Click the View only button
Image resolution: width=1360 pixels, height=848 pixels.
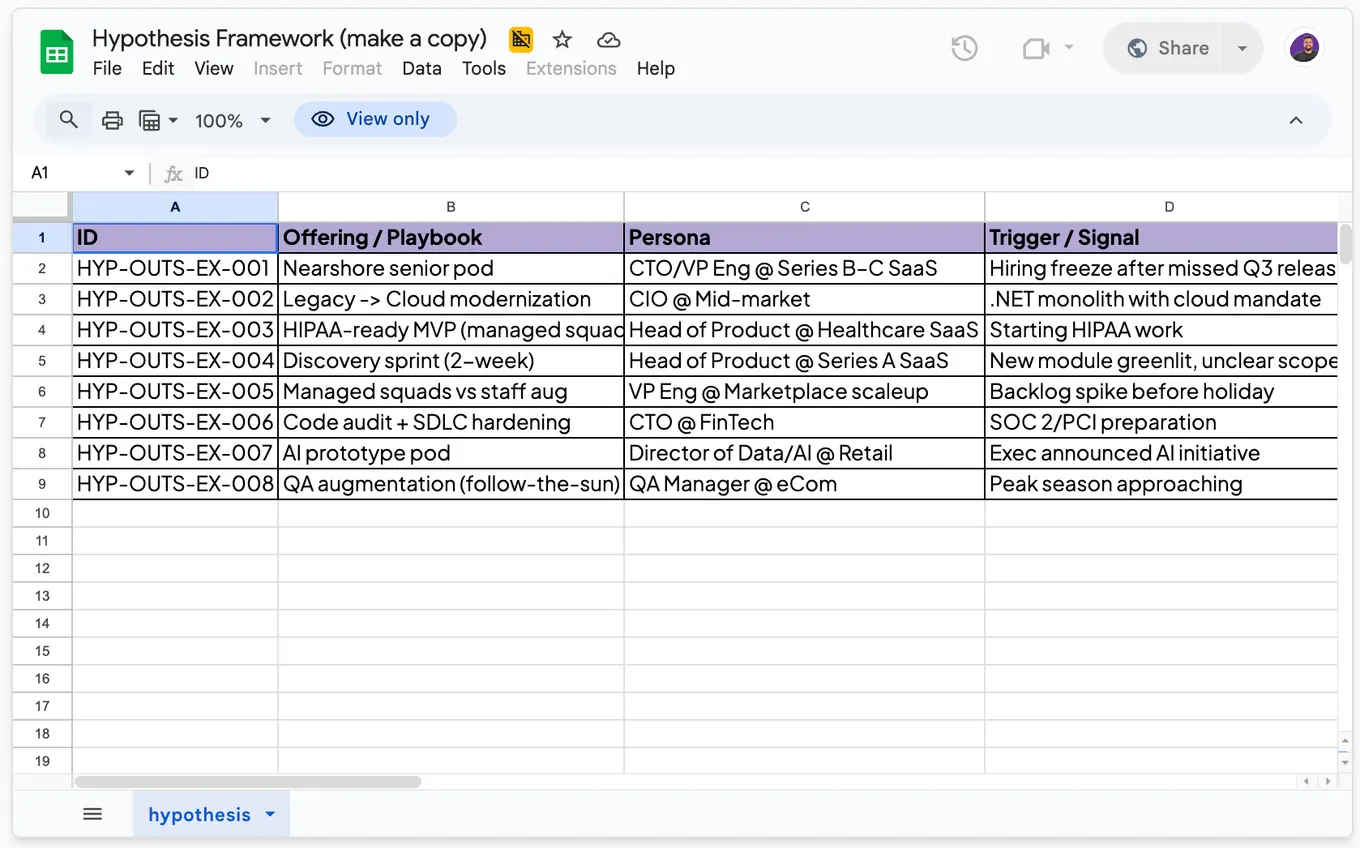[x=375, y=119]
